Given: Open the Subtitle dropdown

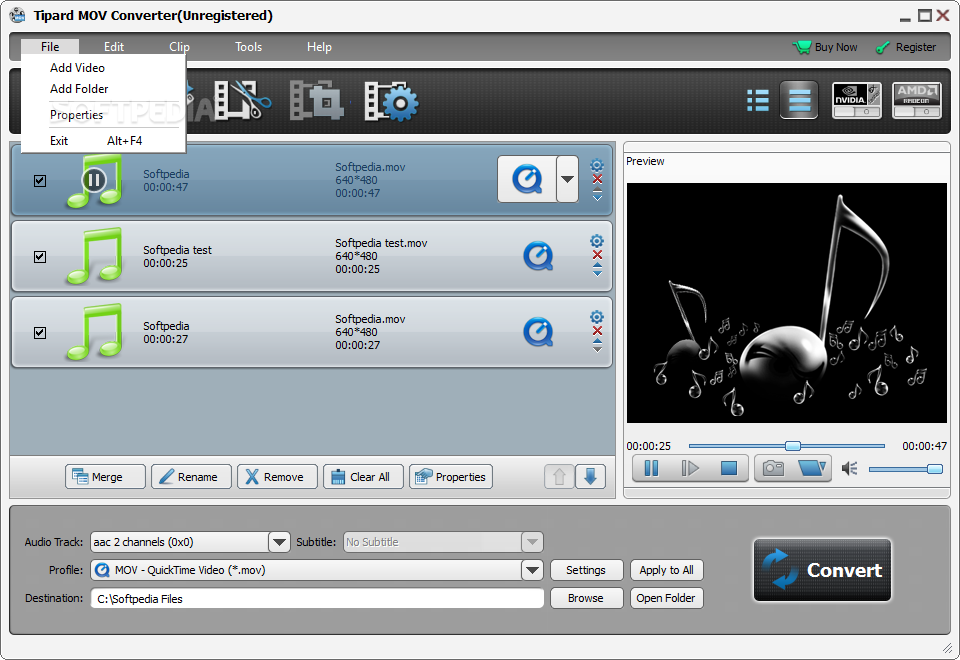Looking at the screenshot, I should tap(532, 542).
